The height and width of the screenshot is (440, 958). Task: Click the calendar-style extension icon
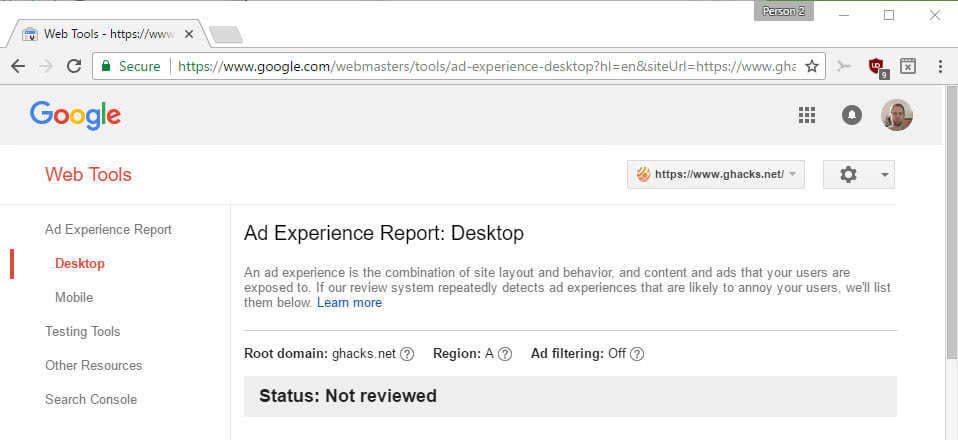908,66
